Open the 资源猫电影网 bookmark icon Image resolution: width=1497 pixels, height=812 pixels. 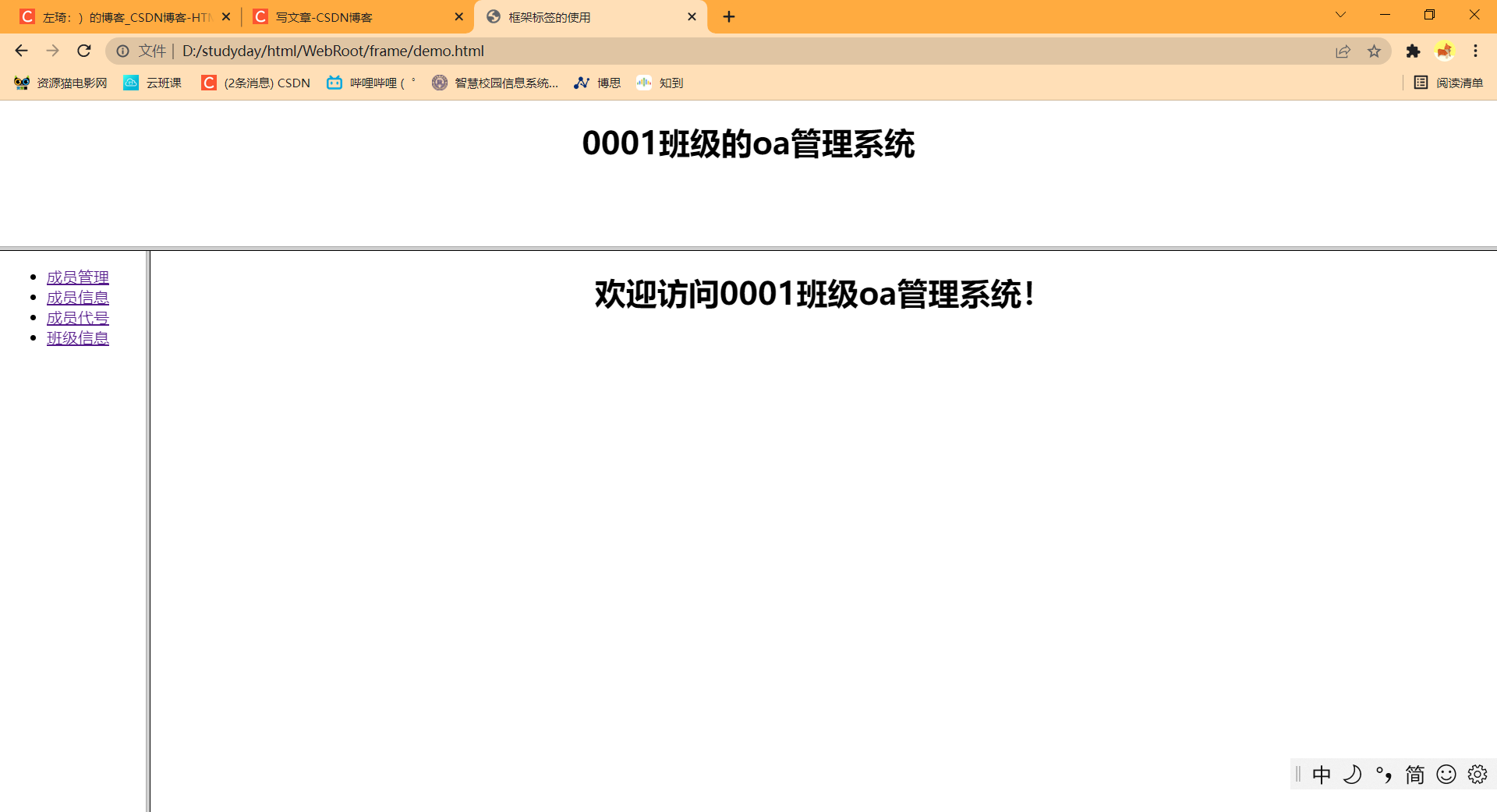[x=21, y=83]
